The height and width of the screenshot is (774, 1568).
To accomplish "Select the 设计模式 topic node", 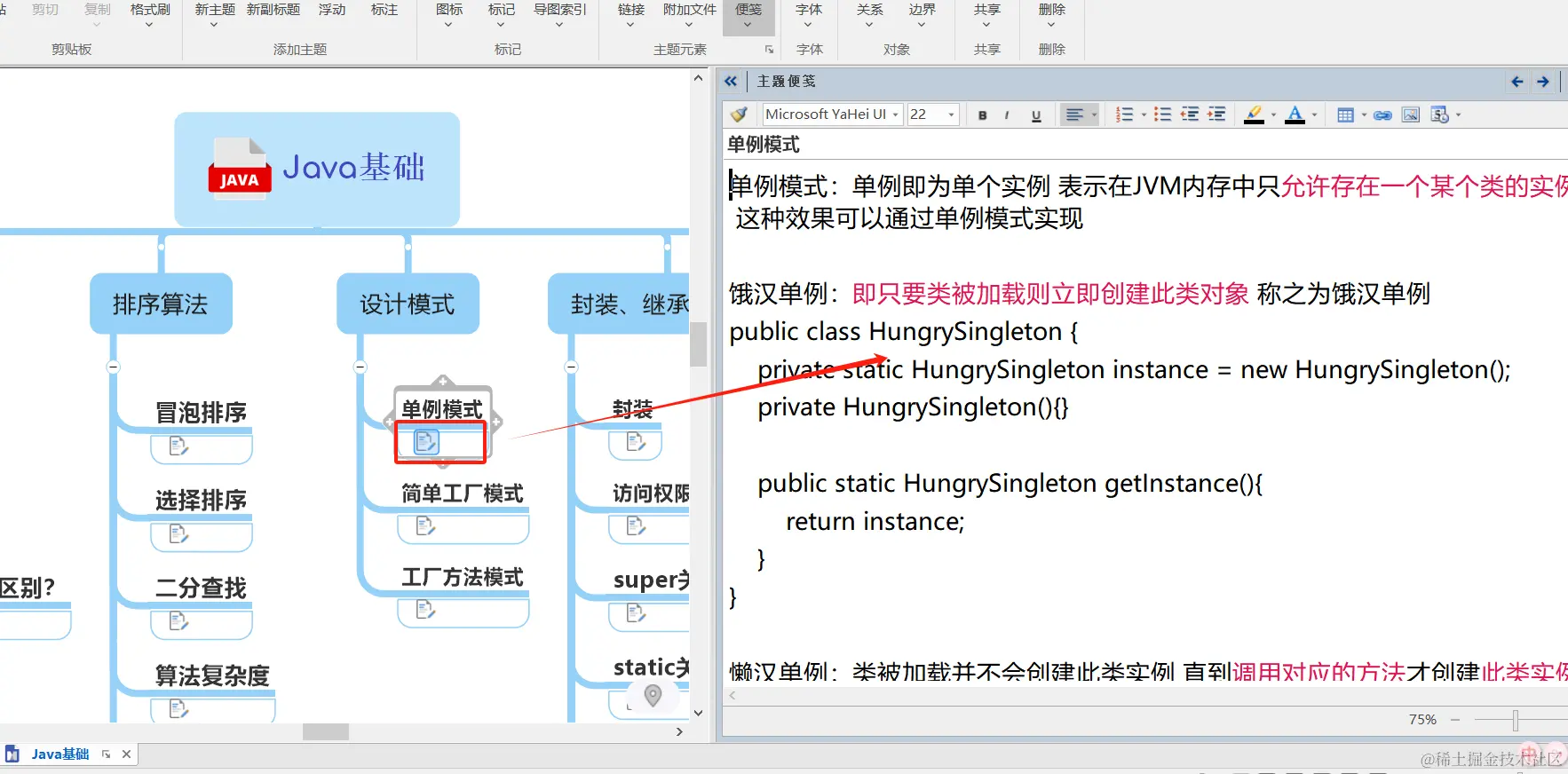I will pyautogui.click(x=408, y=304).
